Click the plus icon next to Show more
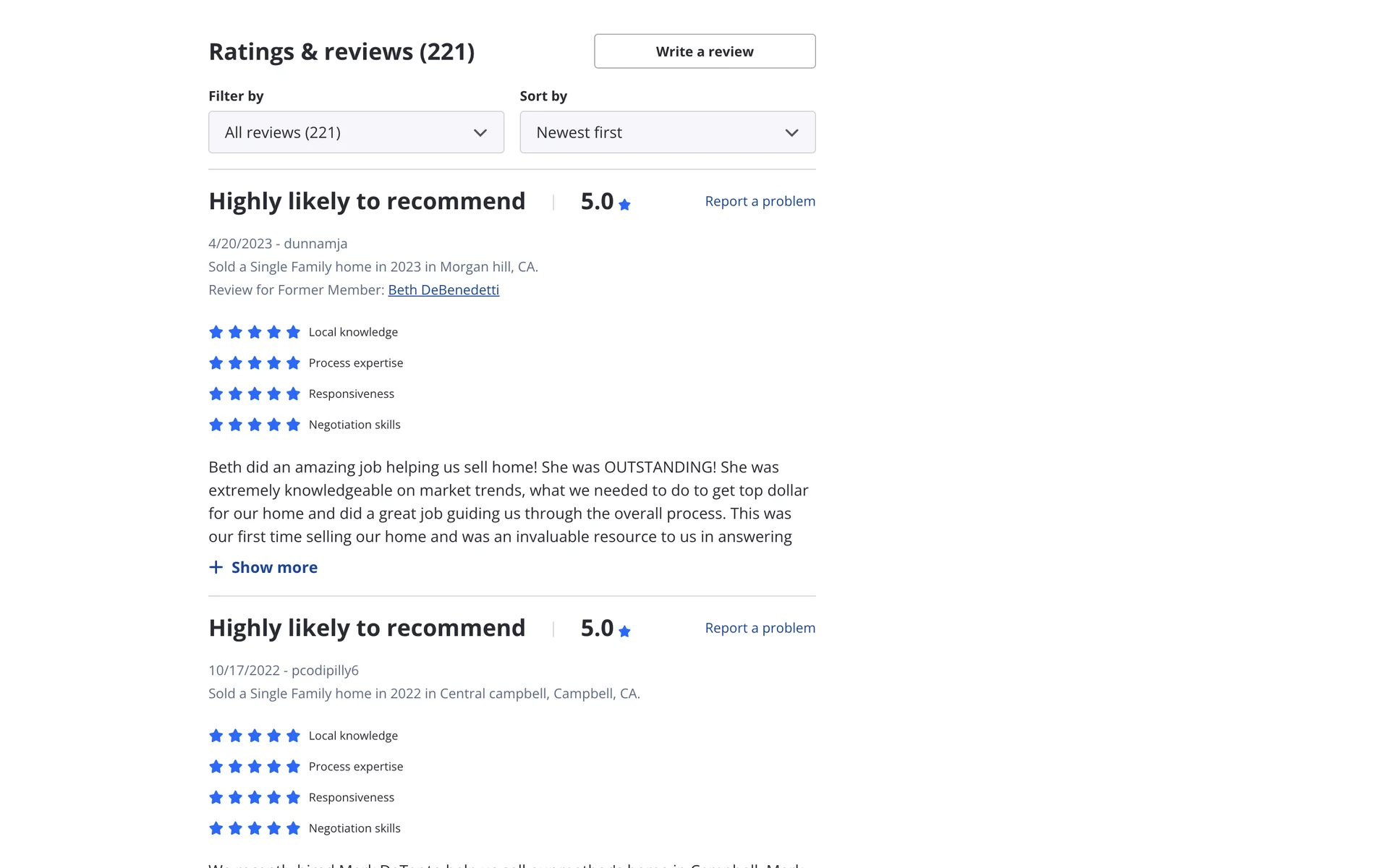Viewport: 1389px width, 868px height. click(216, 568)
